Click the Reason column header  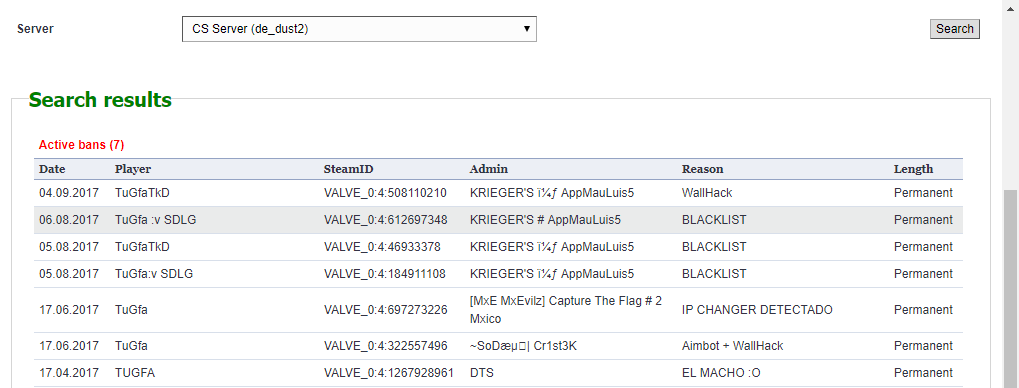coord(703,169)
